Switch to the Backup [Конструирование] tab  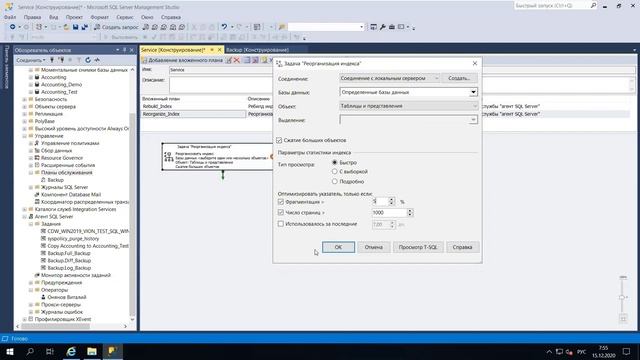point(258,50)
